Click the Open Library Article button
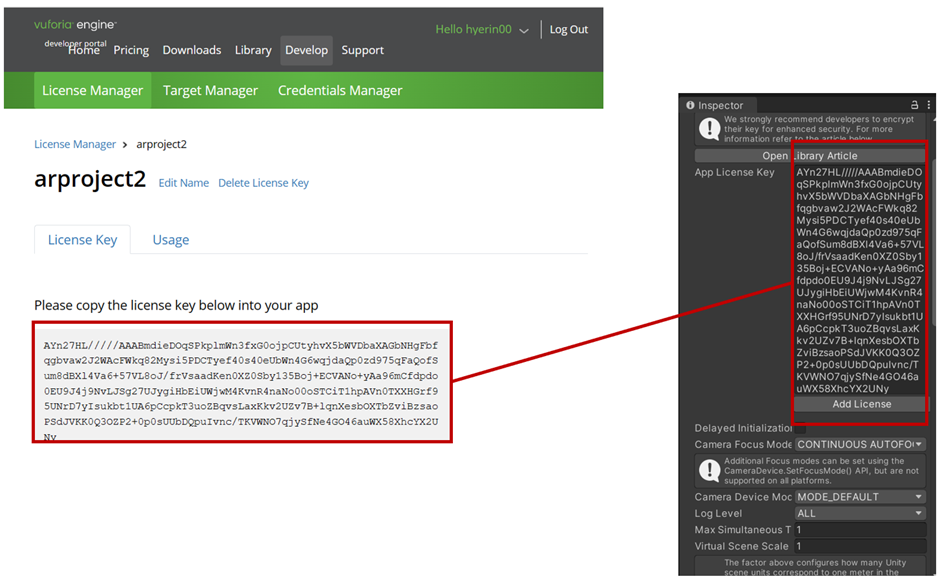 click(x=810, y=156)
